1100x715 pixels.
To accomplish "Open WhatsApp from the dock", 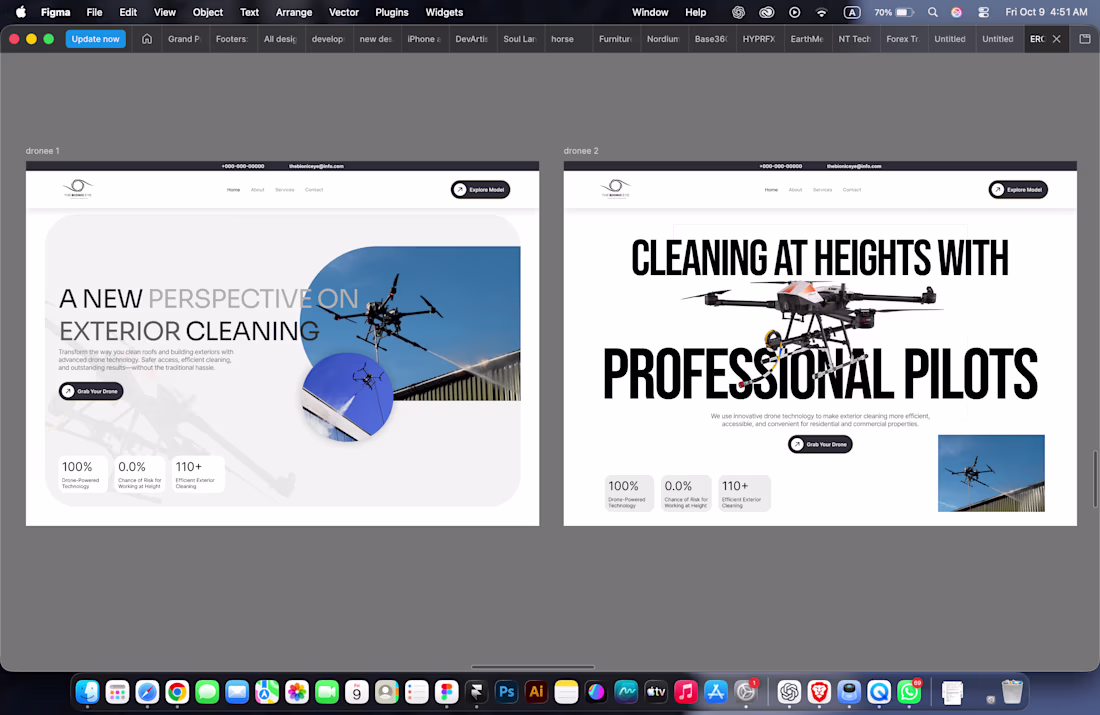I will click(x=909, y=693).
